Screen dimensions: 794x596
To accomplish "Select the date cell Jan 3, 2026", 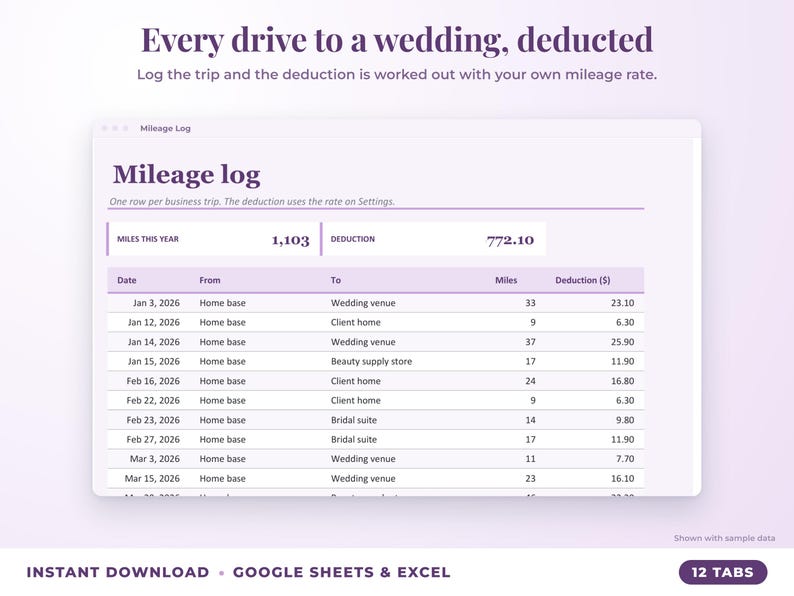I will coord(156,303).
